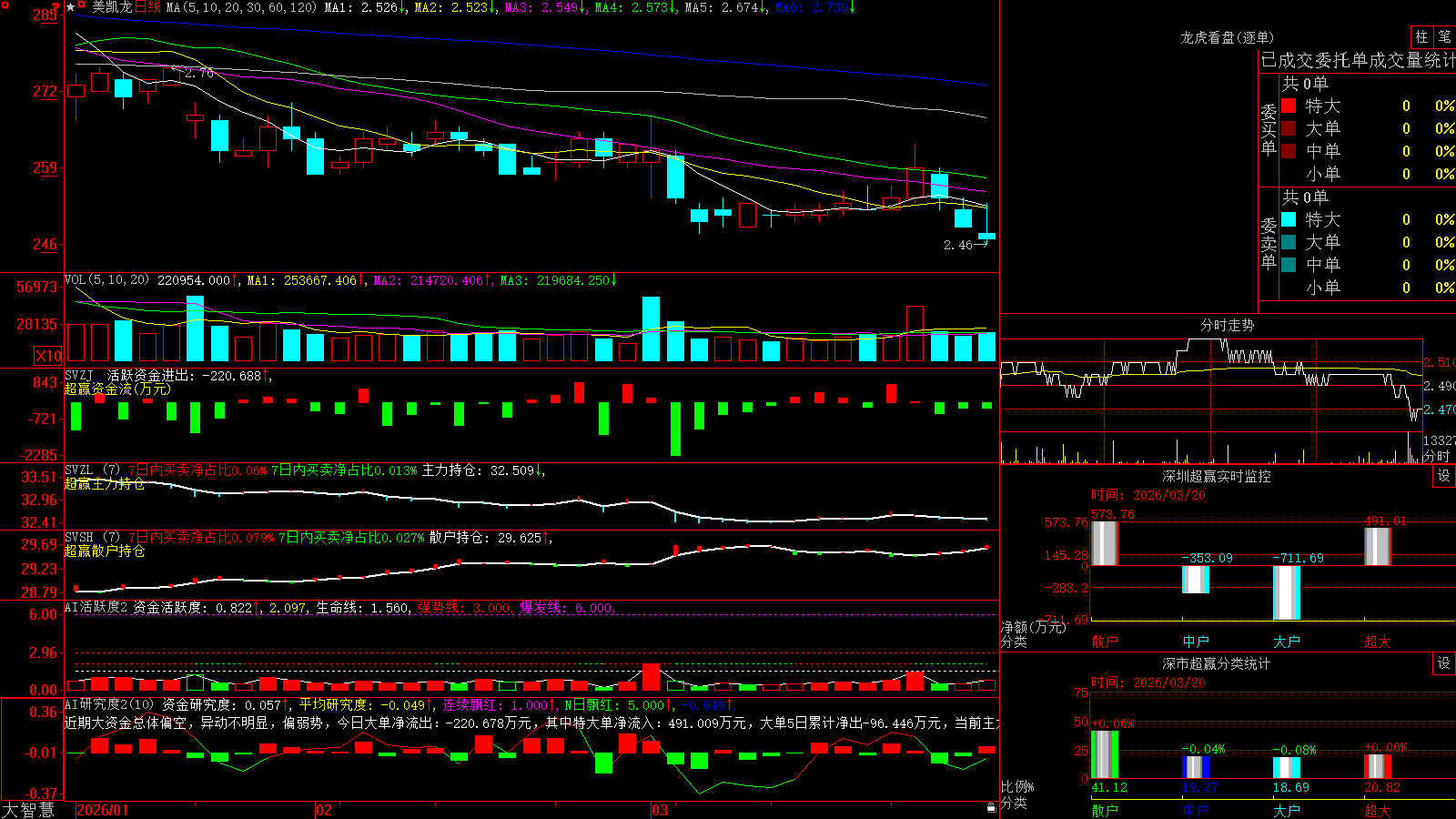Click the 大户 ratio bar labeled 18.69

click(x=1287, y=768)
